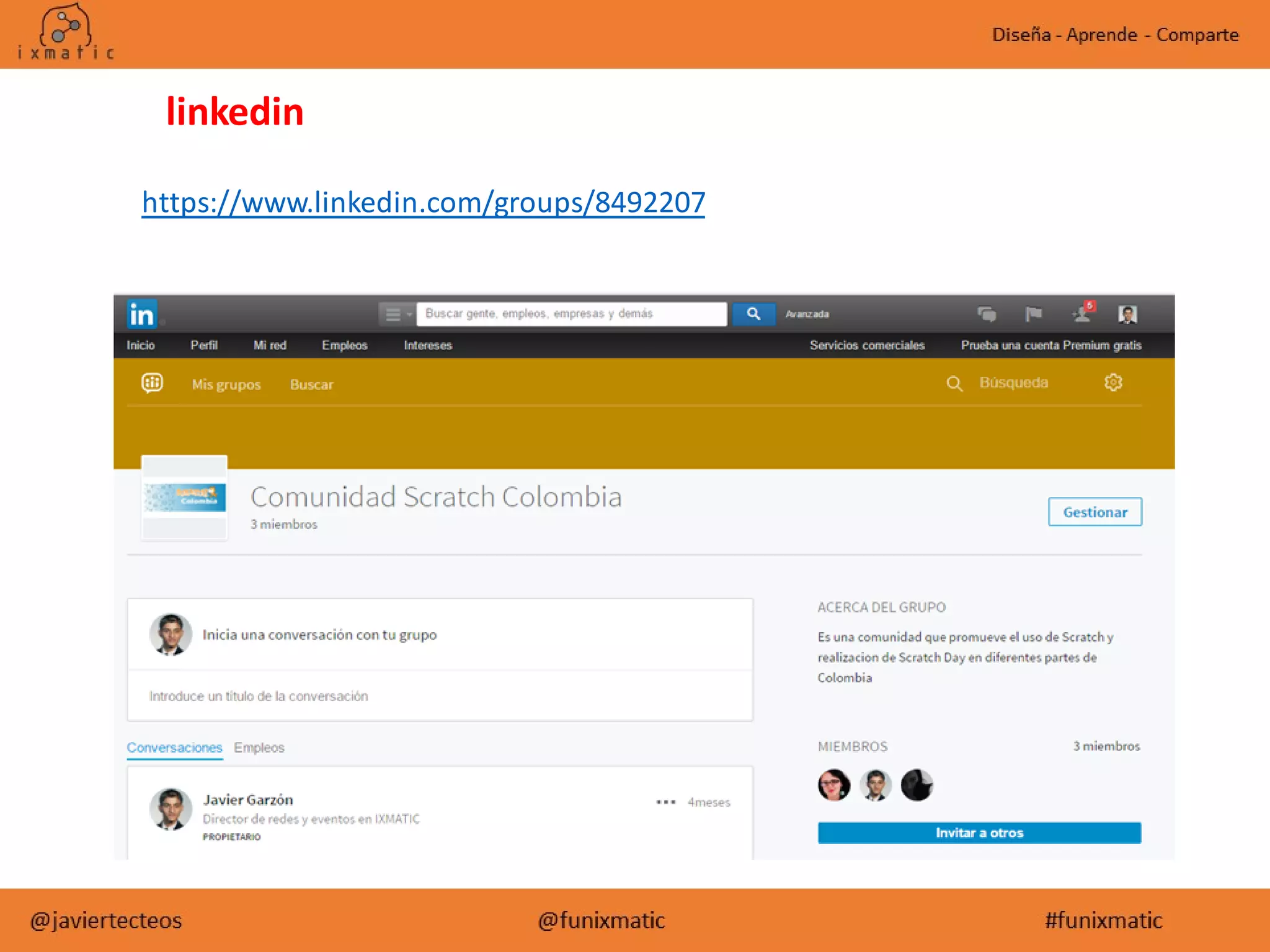Click the MIEMBROS heading
Screen dimensions: 1270x952
853,746
